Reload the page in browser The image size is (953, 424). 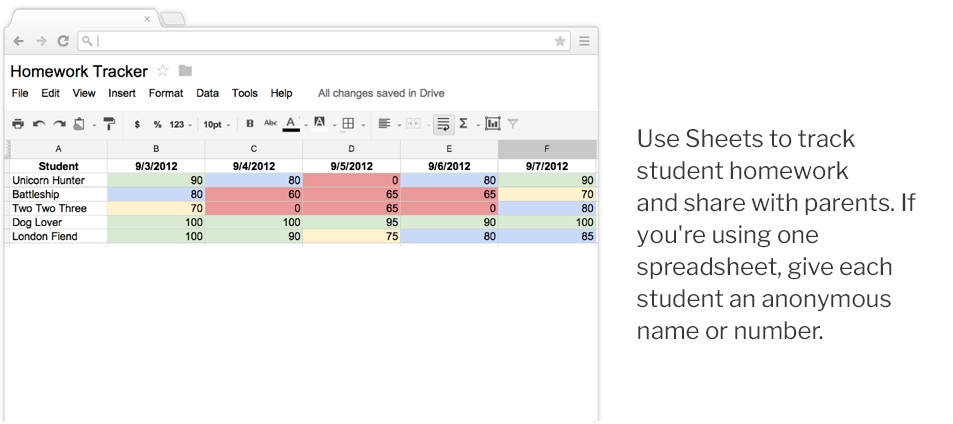63,41
